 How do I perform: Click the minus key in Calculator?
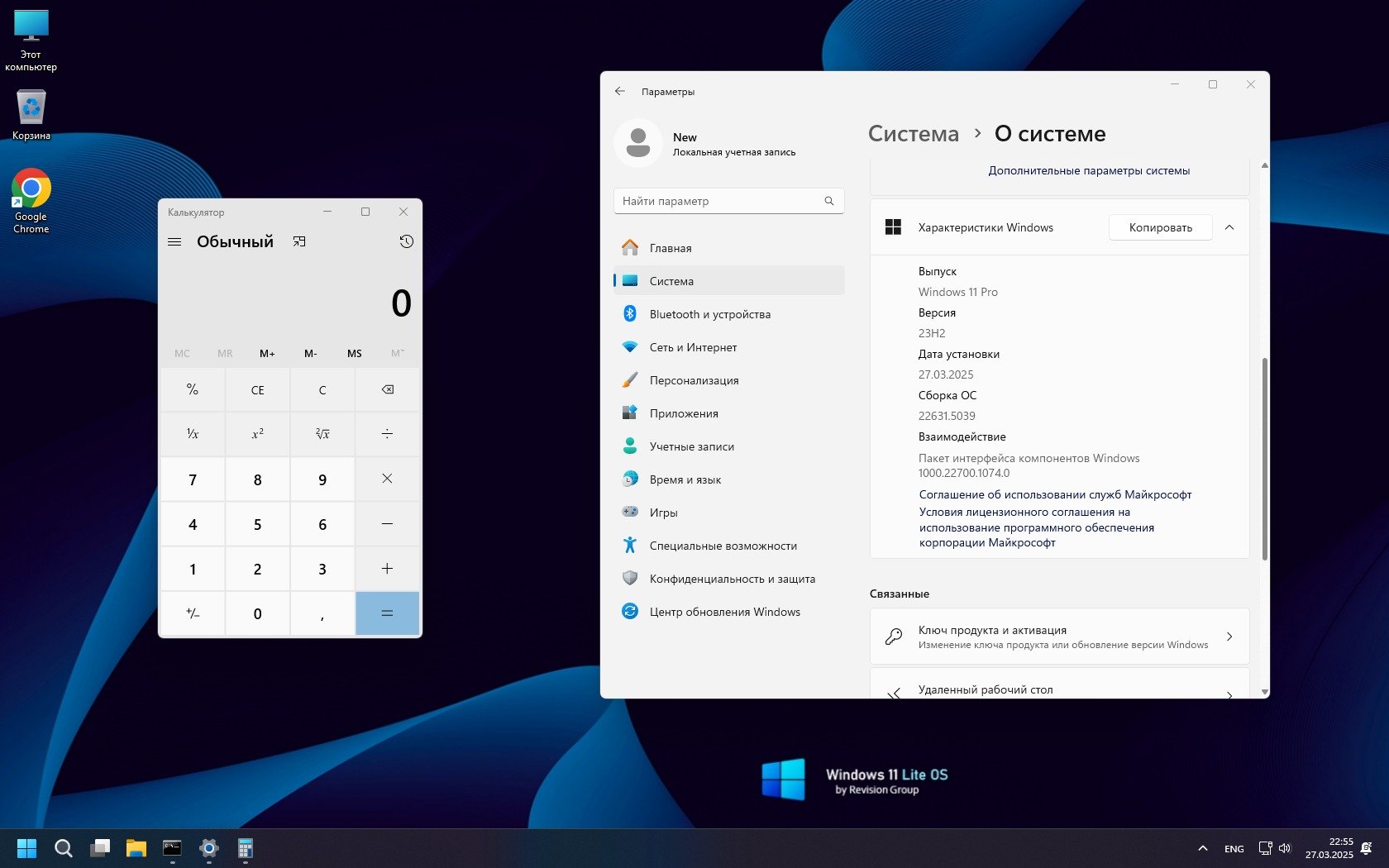(387, 523)
